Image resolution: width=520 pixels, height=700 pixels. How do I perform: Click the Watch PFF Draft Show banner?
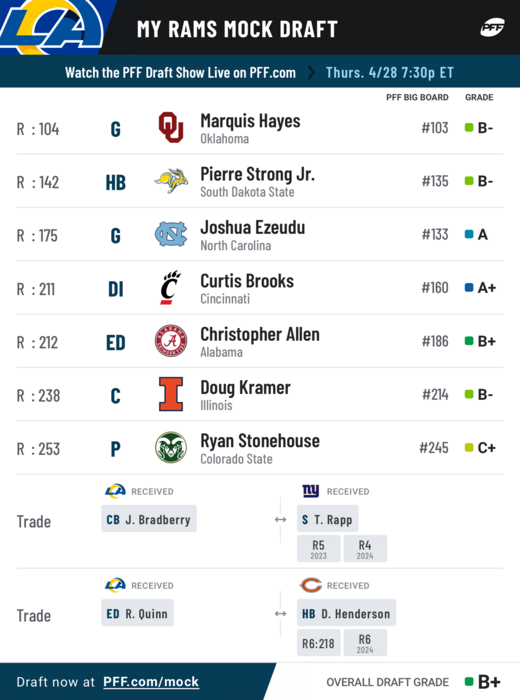tap(260, 71)
